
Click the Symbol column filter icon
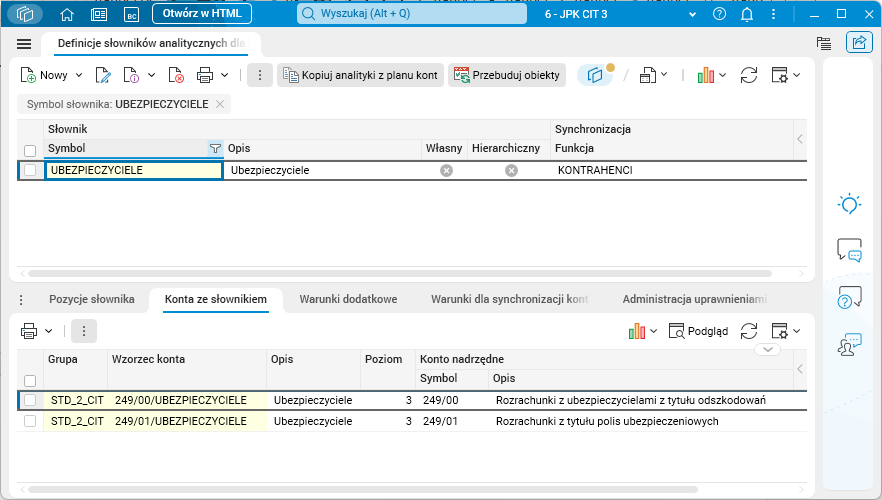[x=215, y=148]
